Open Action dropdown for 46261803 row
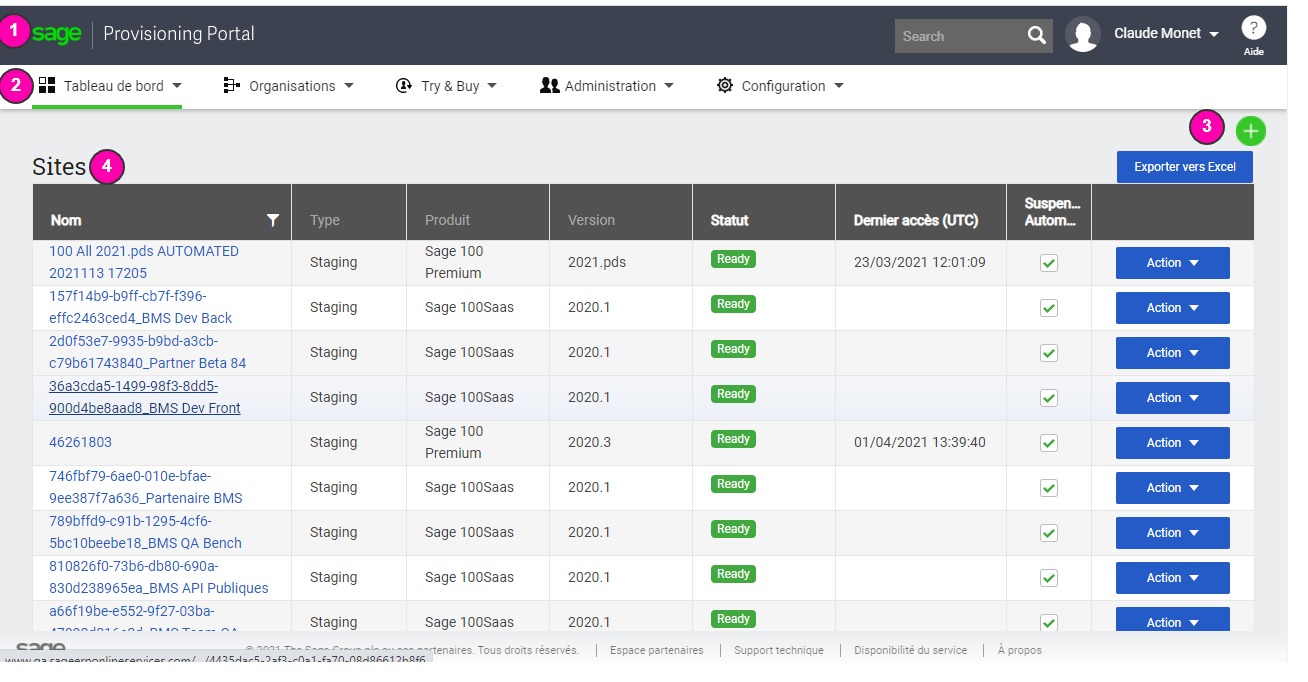Screen dimensions: 1308x682 1172,443
